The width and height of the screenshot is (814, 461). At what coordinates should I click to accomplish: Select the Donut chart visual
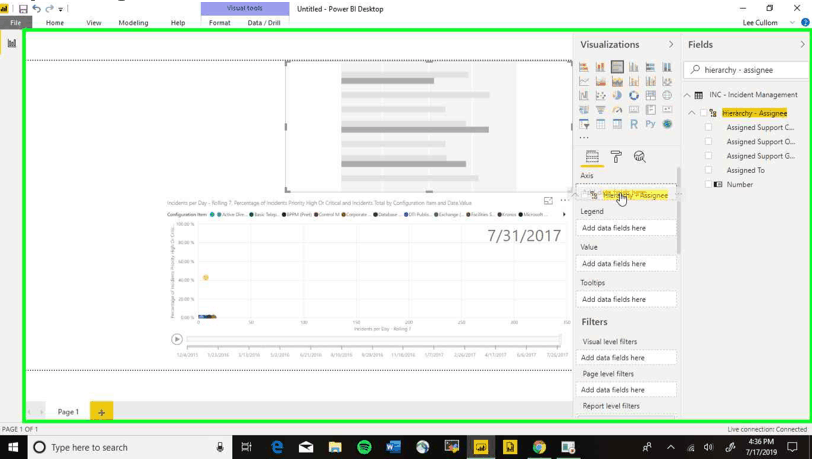click(634, 96)
